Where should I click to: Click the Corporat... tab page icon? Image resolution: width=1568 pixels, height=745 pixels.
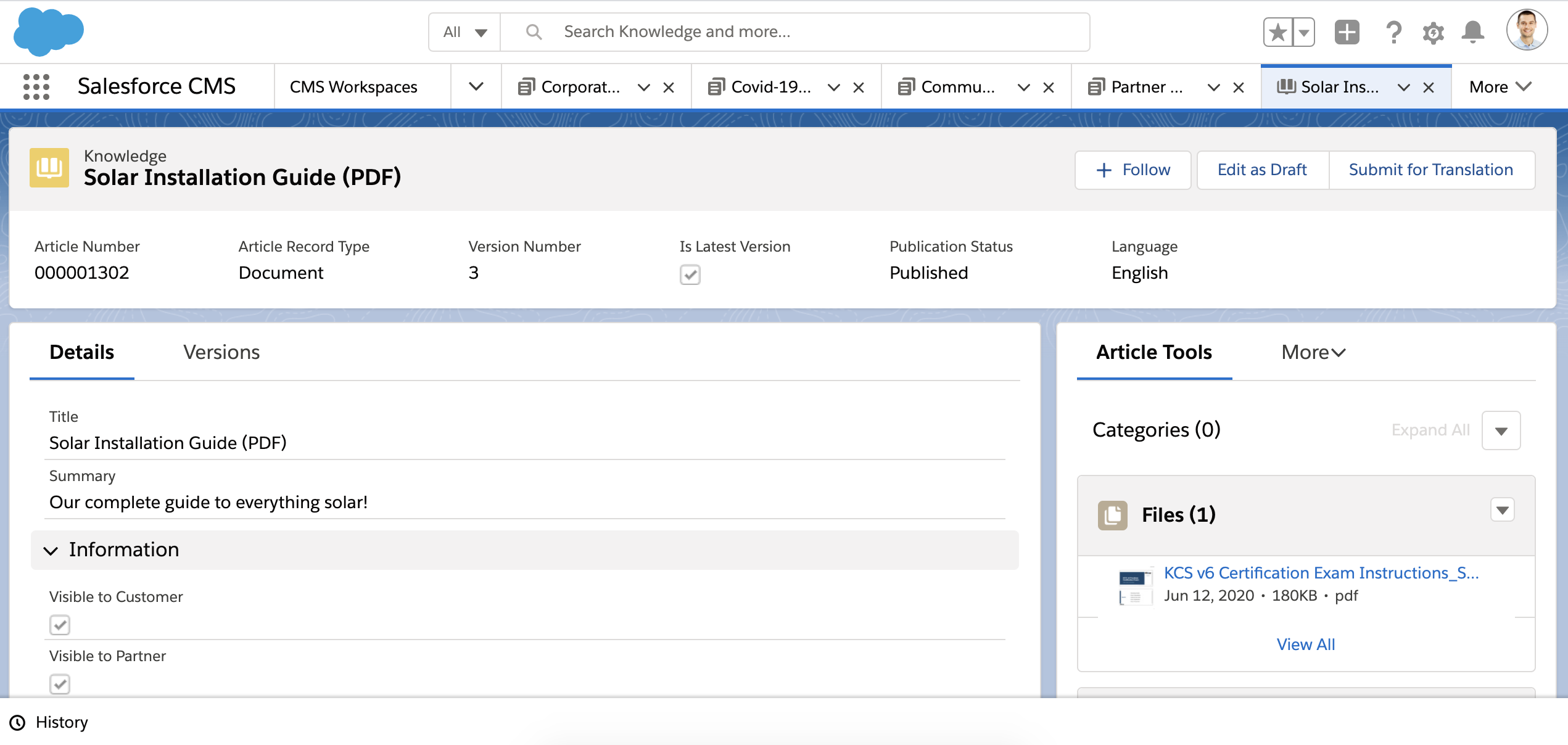(526, 87)
